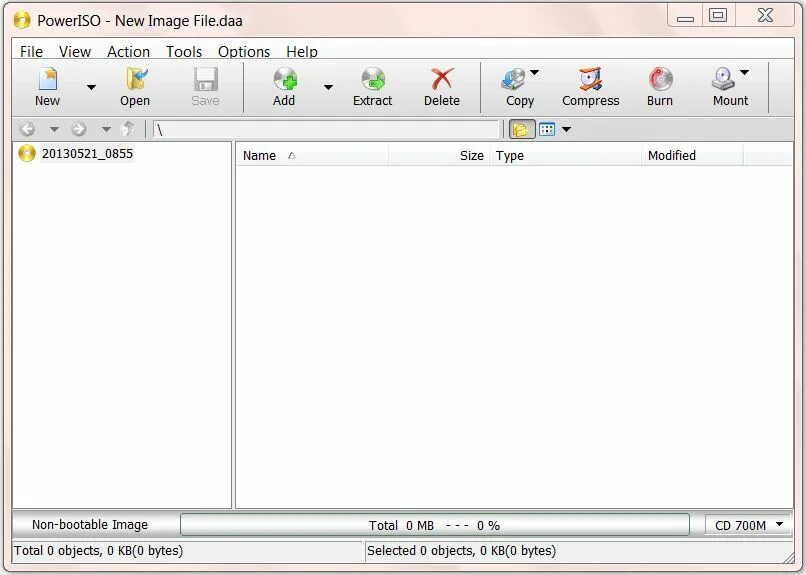Screen dimensions: 806x575
Task: Click the disc icon beside 20130521_0855
Action: coord(27,153)
